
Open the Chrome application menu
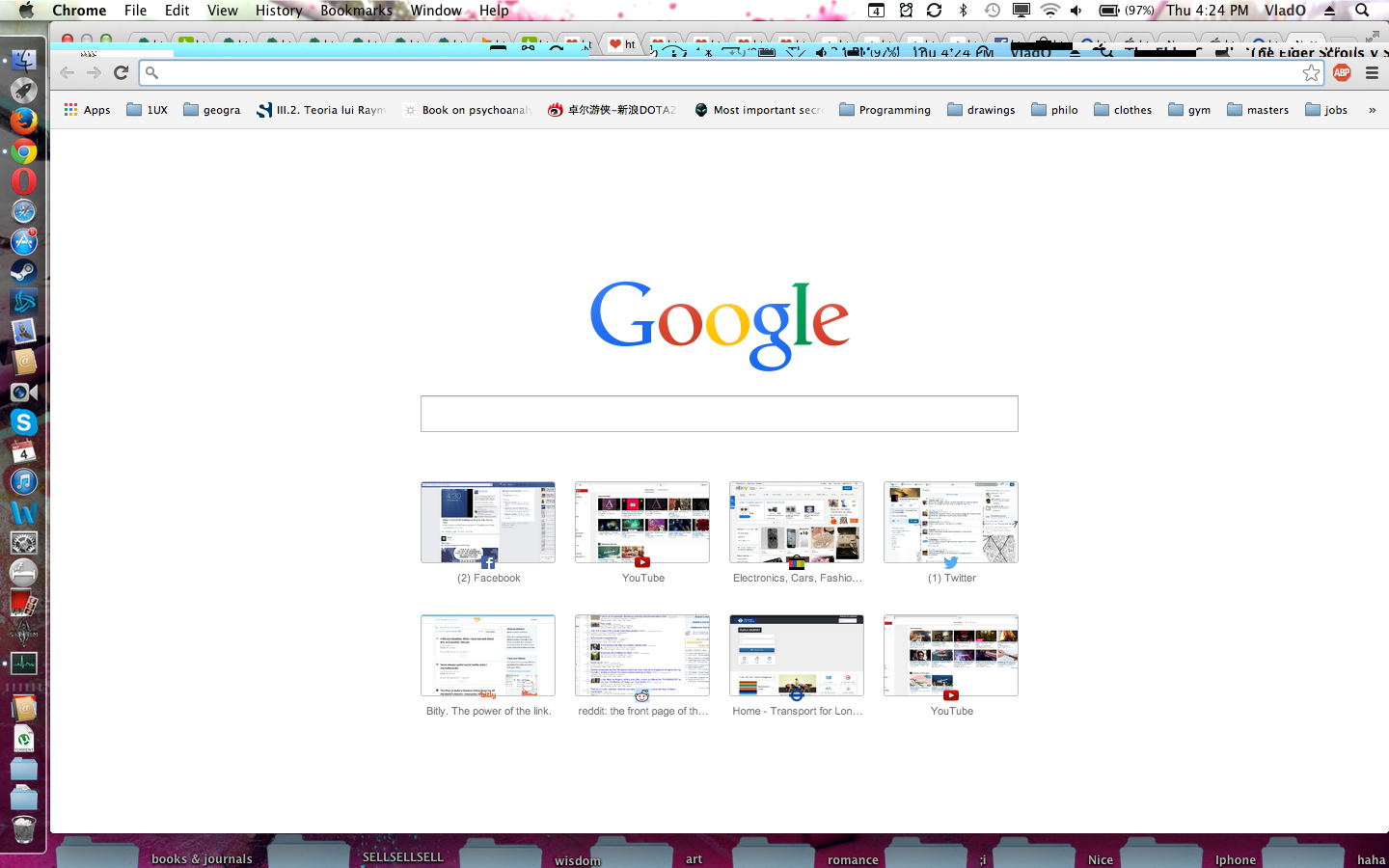click(79, 11)
